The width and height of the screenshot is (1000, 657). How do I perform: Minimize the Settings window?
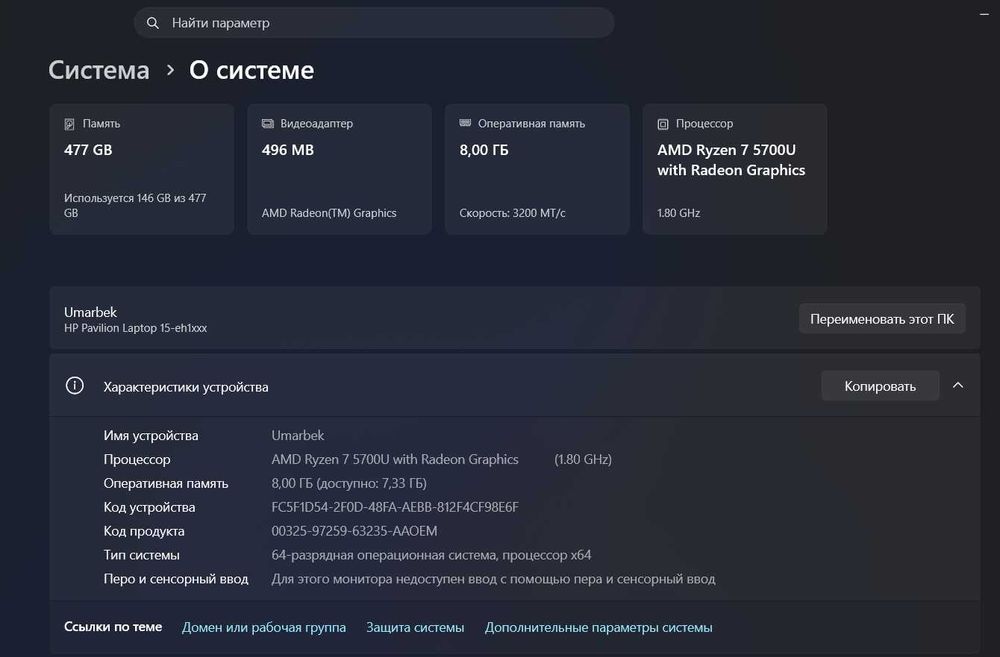[984, 14]
